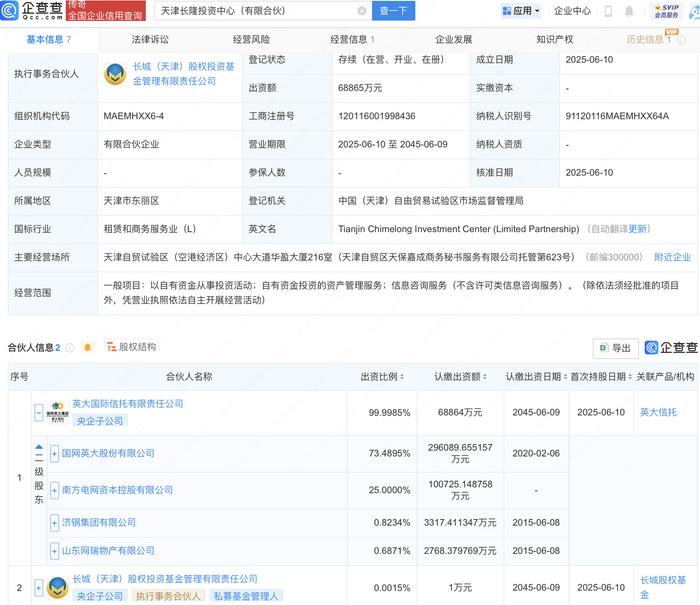This screenshot has height=605, width=700.
Task: Switch to 企业发展 tab
Action: click(454, 40)
